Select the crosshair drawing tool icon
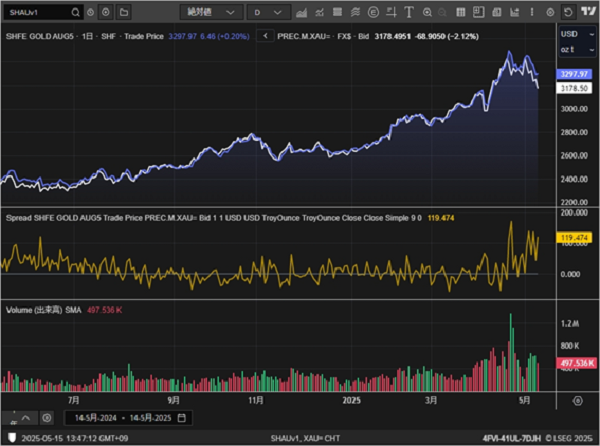This screenshot has height=446, width=600. [391, 12]
